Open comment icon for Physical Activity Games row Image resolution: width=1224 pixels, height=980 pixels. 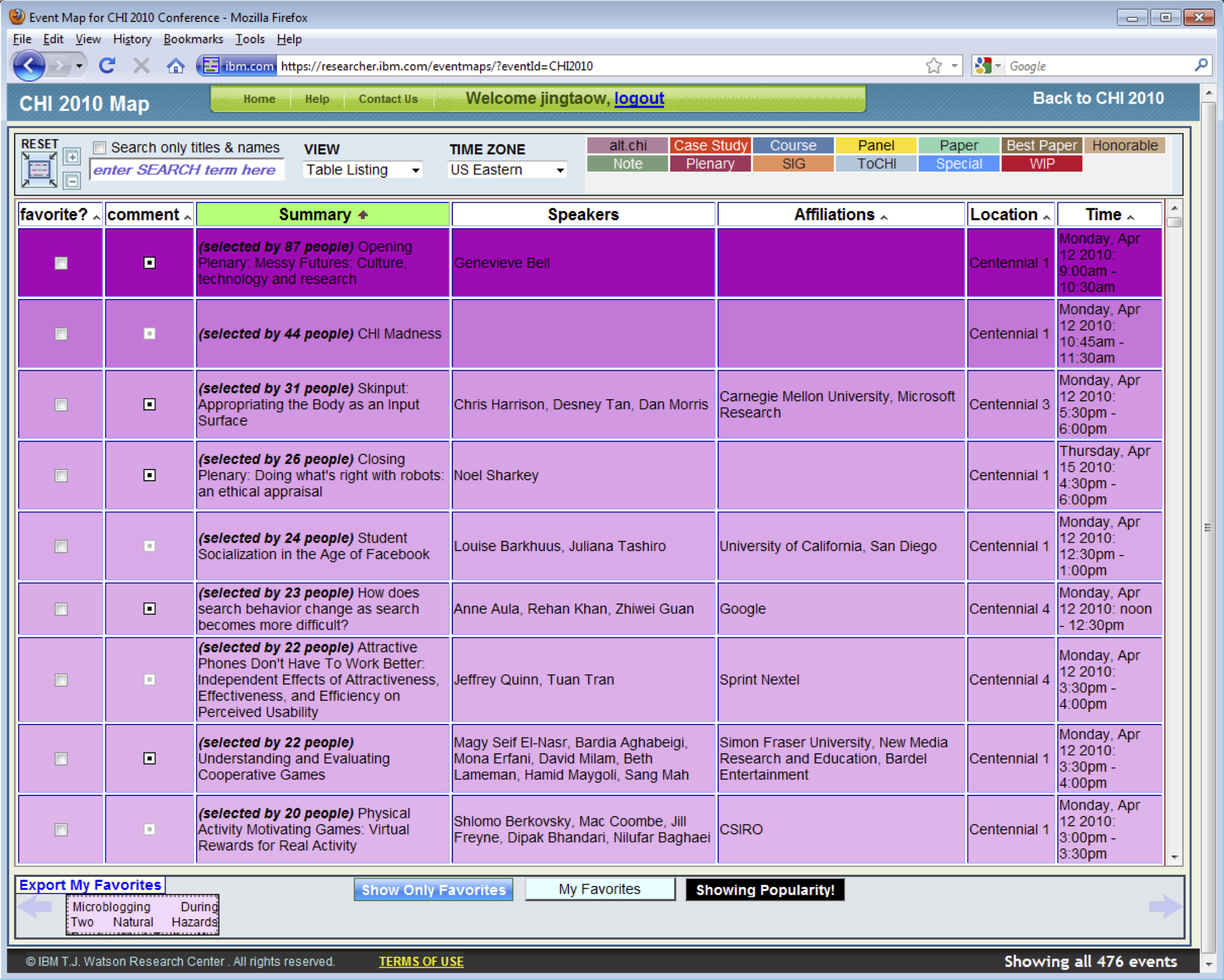click(149, 830)
